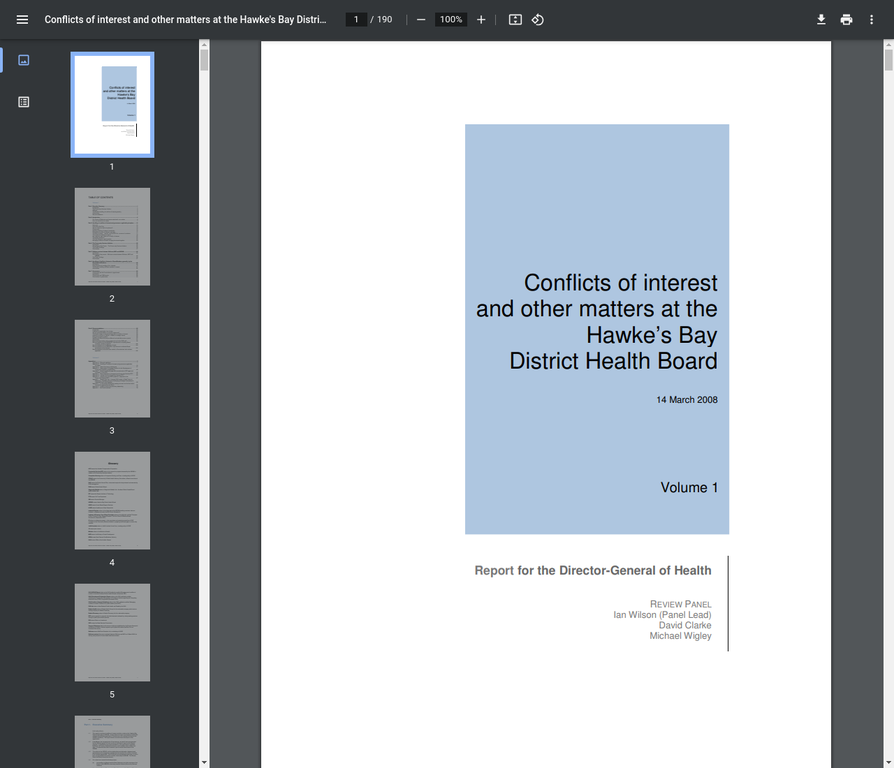Select the page 5 thumbnail
894x768 pixels.
112,632
